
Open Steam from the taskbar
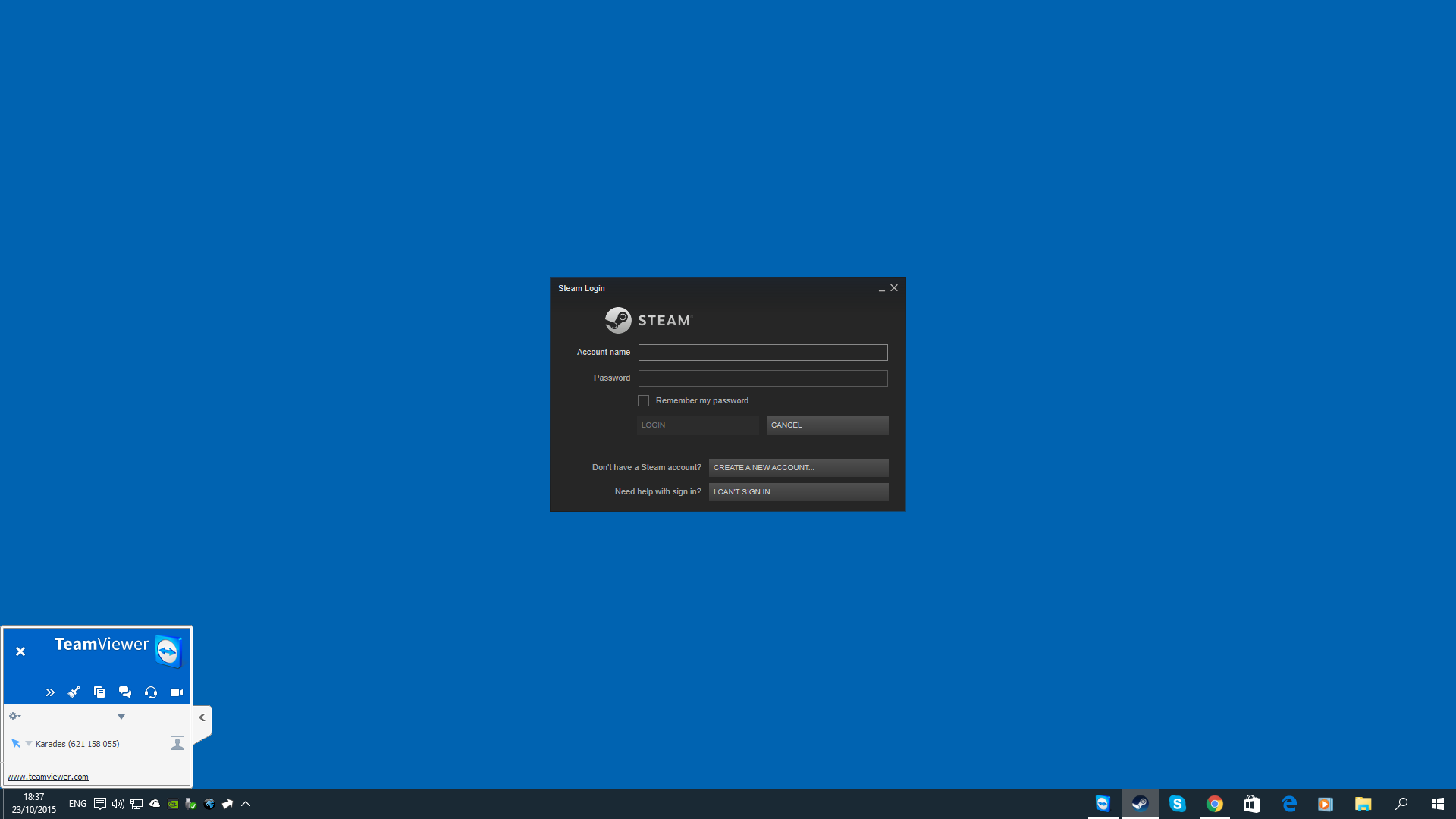1140,804
